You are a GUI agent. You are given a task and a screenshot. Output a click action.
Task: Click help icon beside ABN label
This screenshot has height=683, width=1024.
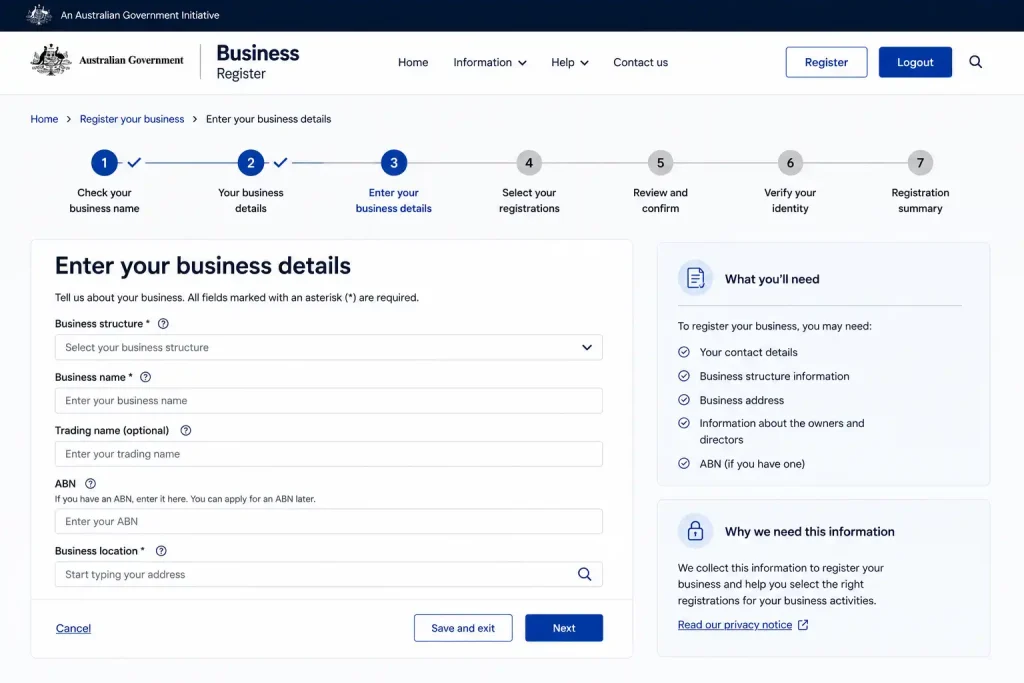90,484
